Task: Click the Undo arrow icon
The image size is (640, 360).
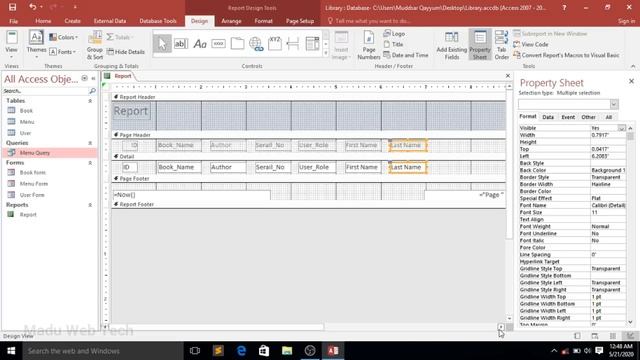Action: [33, 7]
